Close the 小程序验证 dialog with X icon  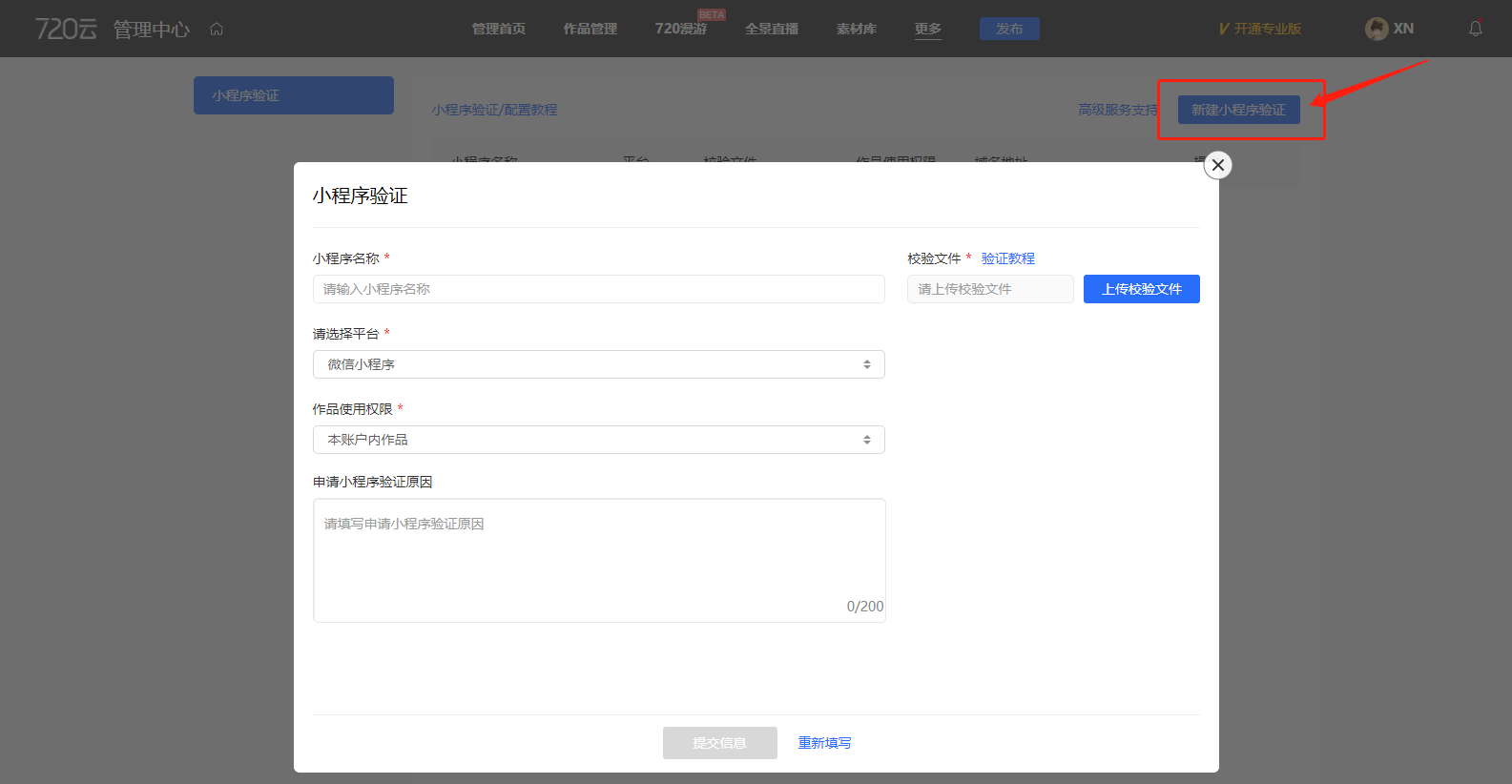pos(1218,165)
